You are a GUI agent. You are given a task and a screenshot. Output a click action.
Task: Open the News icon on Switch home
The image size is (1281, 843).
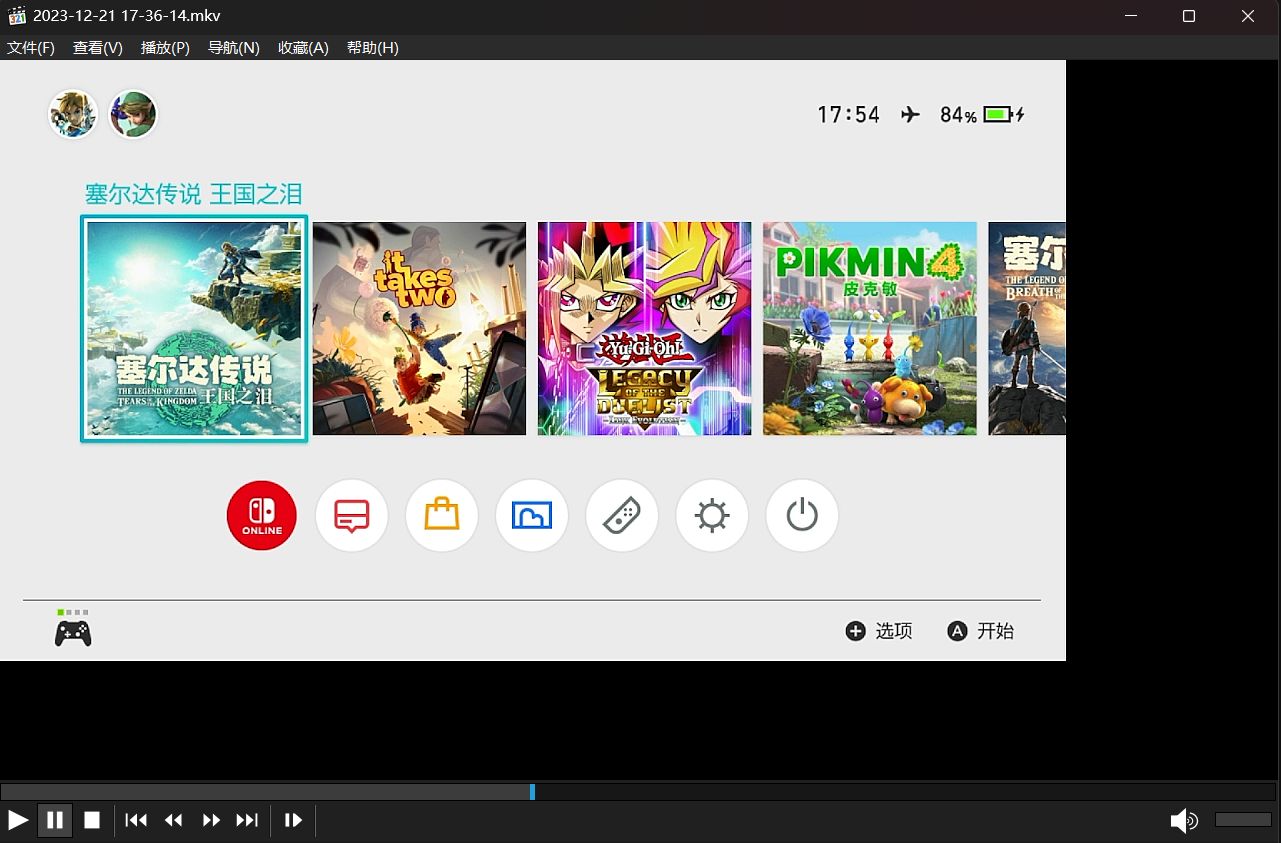(x=352, y=516)
